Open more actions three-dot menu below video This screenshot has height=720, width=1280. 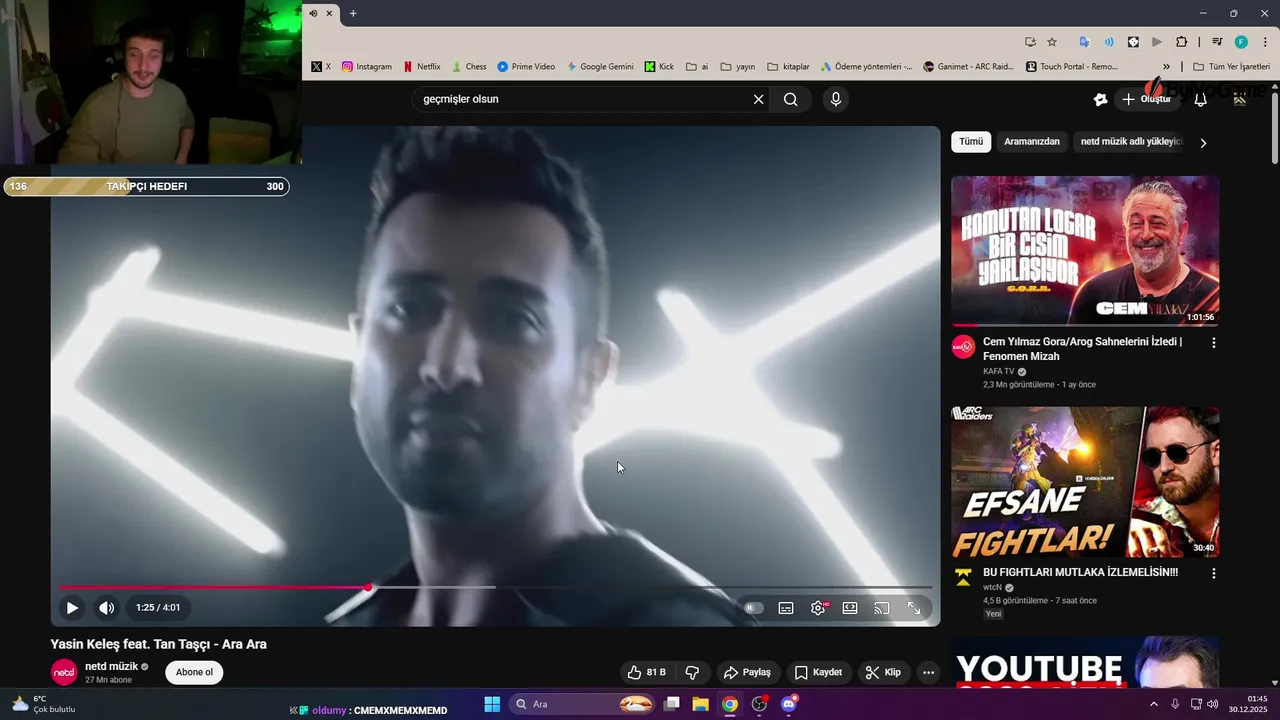point(928,672)
